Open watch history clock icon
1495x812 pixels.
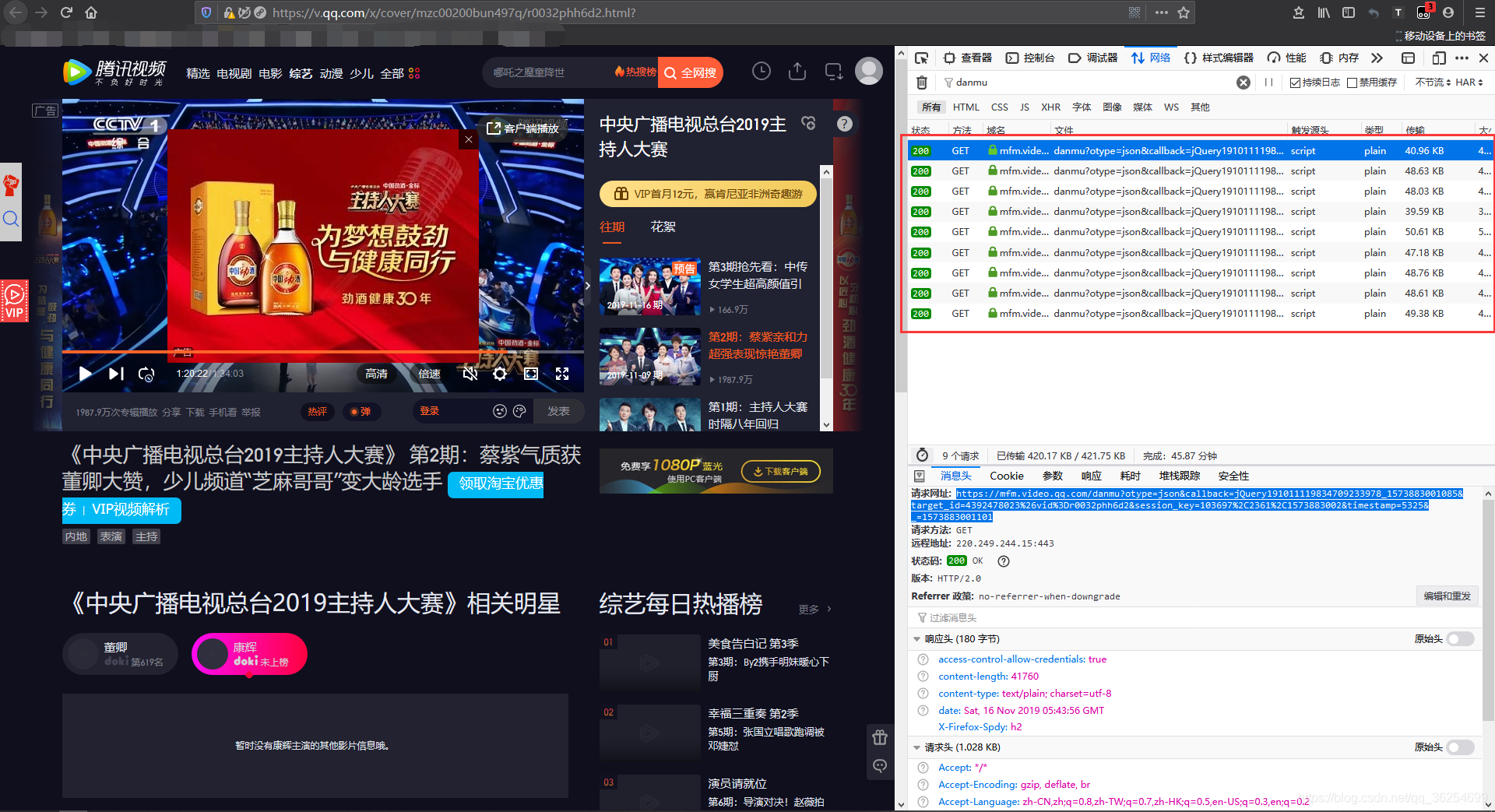click(x=762, y=72)
